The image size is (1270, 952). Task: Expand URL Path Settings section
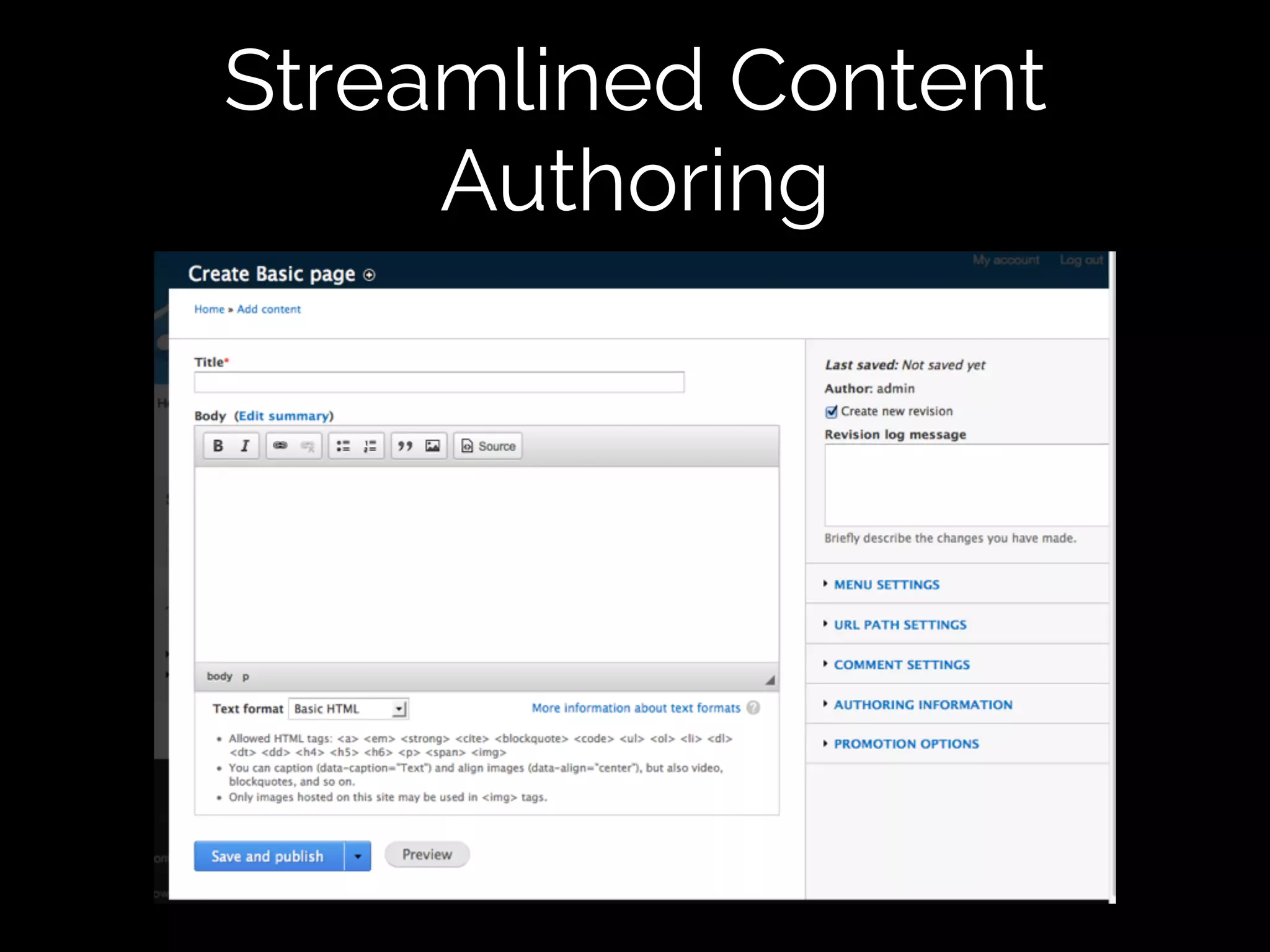tap(900, 625)
